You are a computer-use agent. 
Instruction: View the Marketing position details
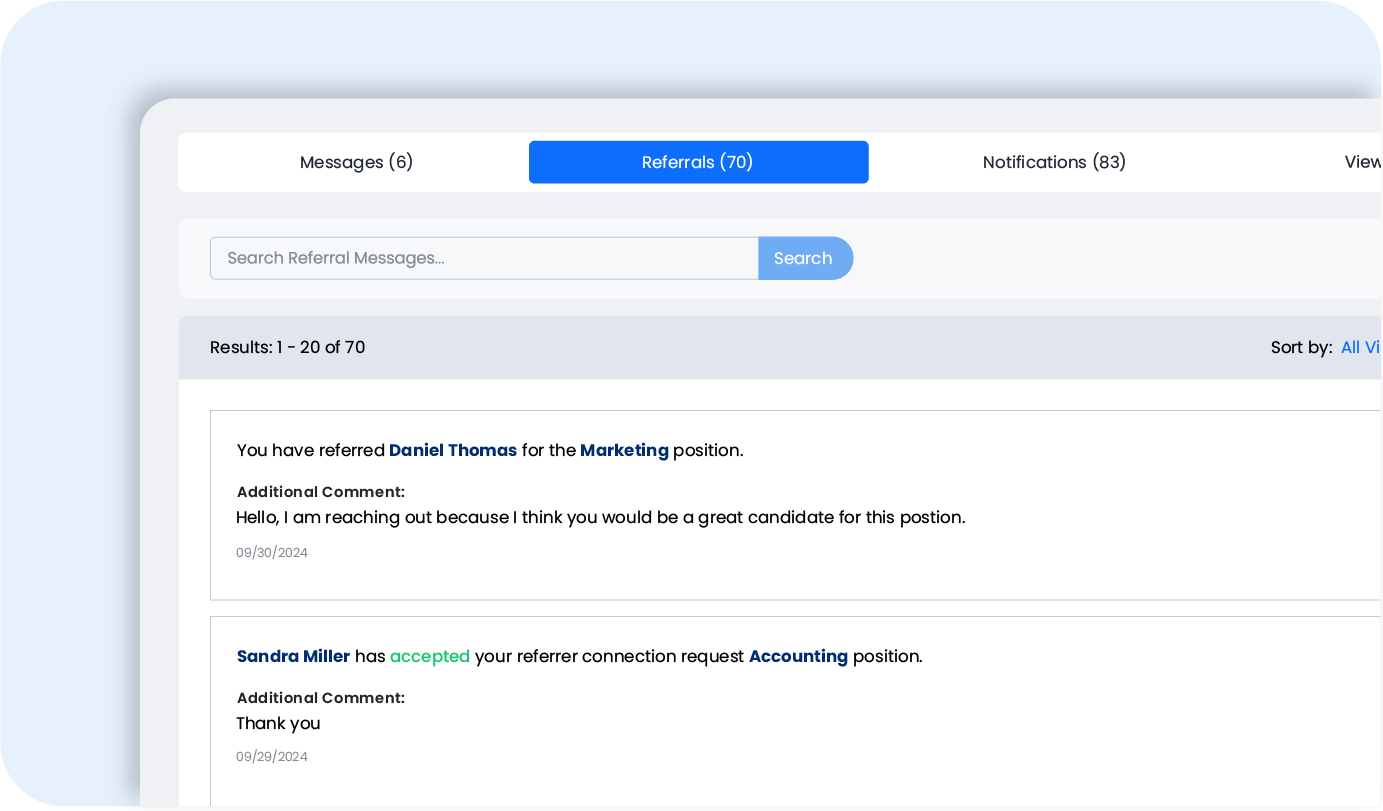coord(624,450)
